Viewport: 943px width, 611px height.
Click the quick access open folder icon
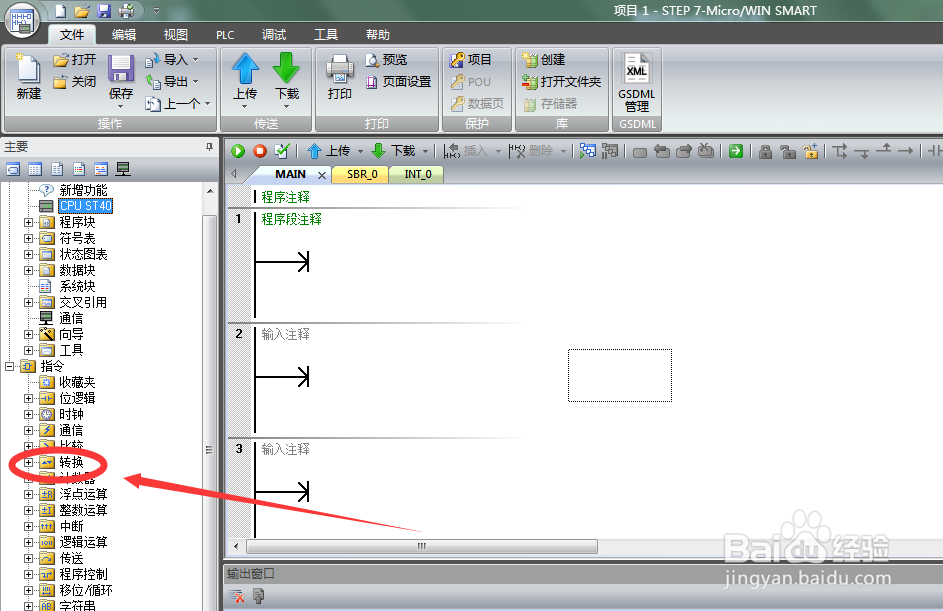(82, 11)
